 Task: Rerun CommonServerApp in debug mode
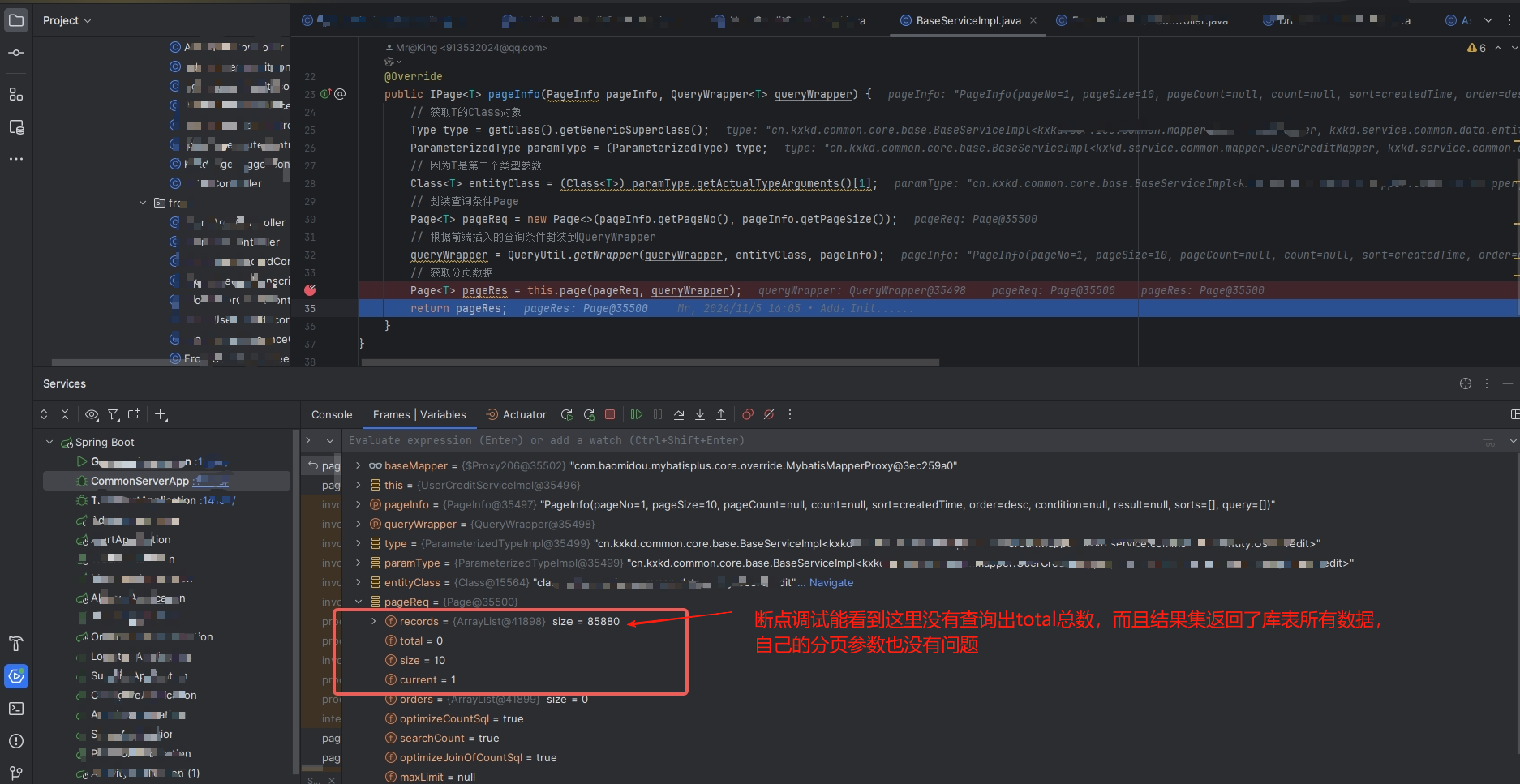[589, 414]
